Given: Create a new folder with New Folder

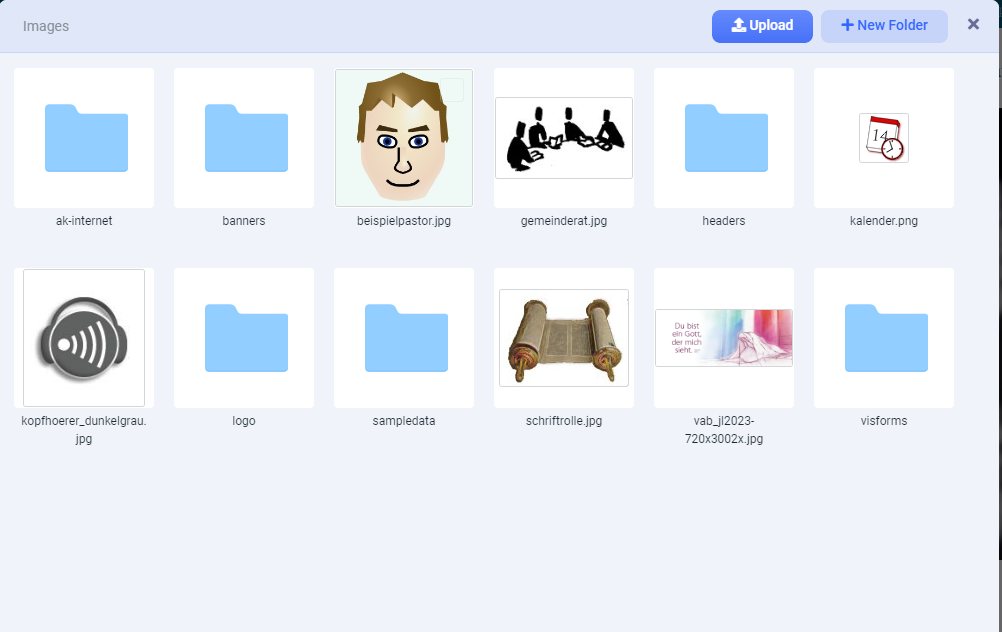Looking at the screenshot, I should tap(884, 25).
